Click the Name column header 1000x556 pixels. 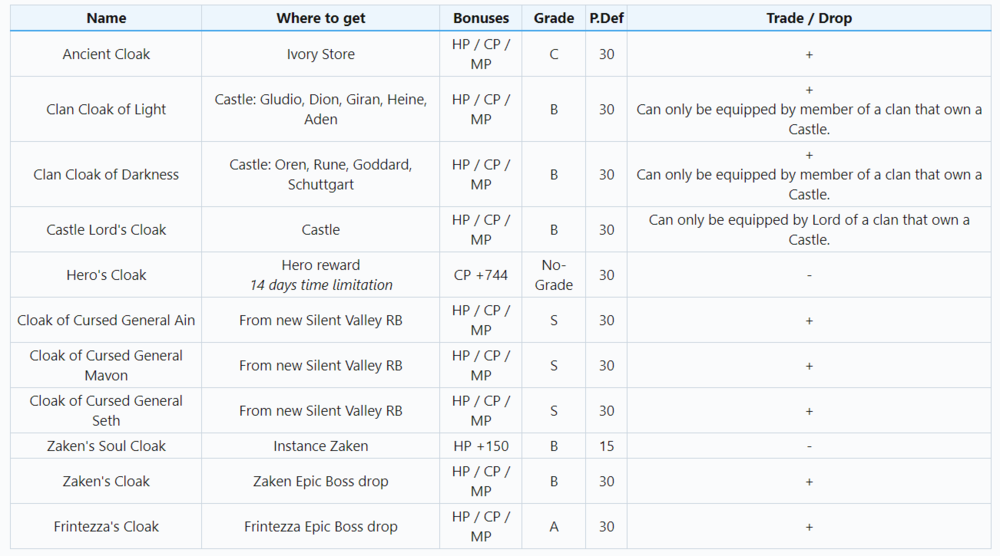point(106,18)
